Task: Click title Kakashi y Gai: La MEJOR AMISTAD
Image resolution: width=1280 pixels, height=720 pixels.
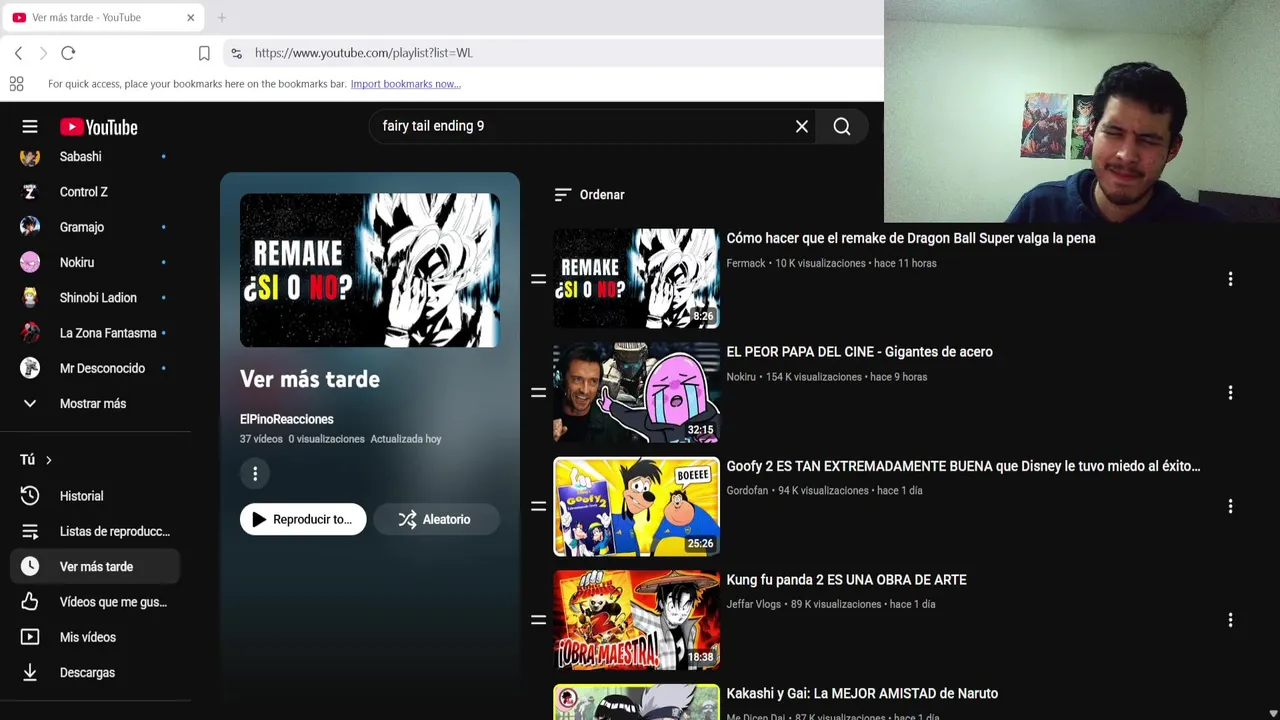Action: pos(862,693)
